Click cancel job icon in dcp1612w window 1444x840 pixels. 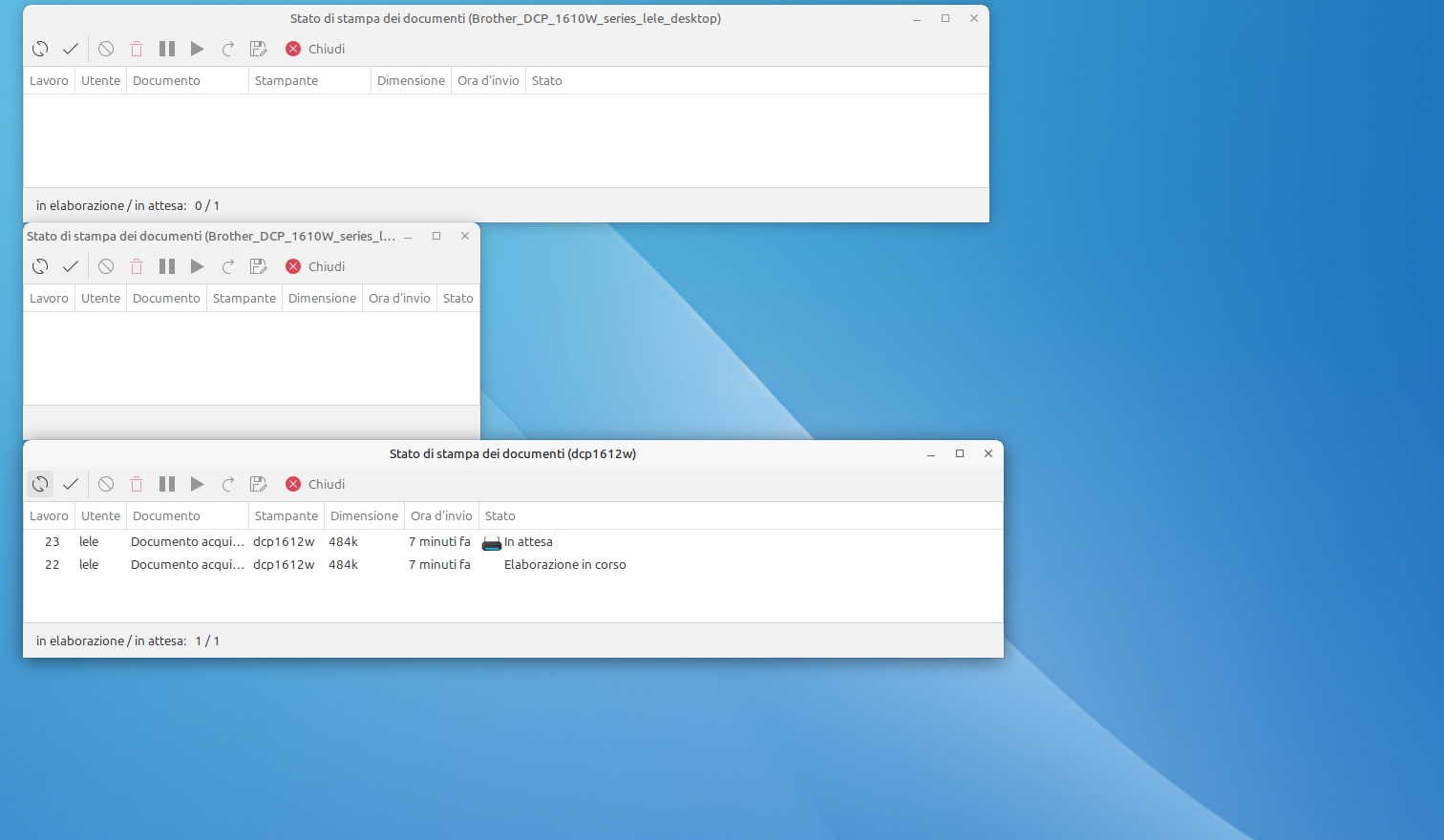106,484
